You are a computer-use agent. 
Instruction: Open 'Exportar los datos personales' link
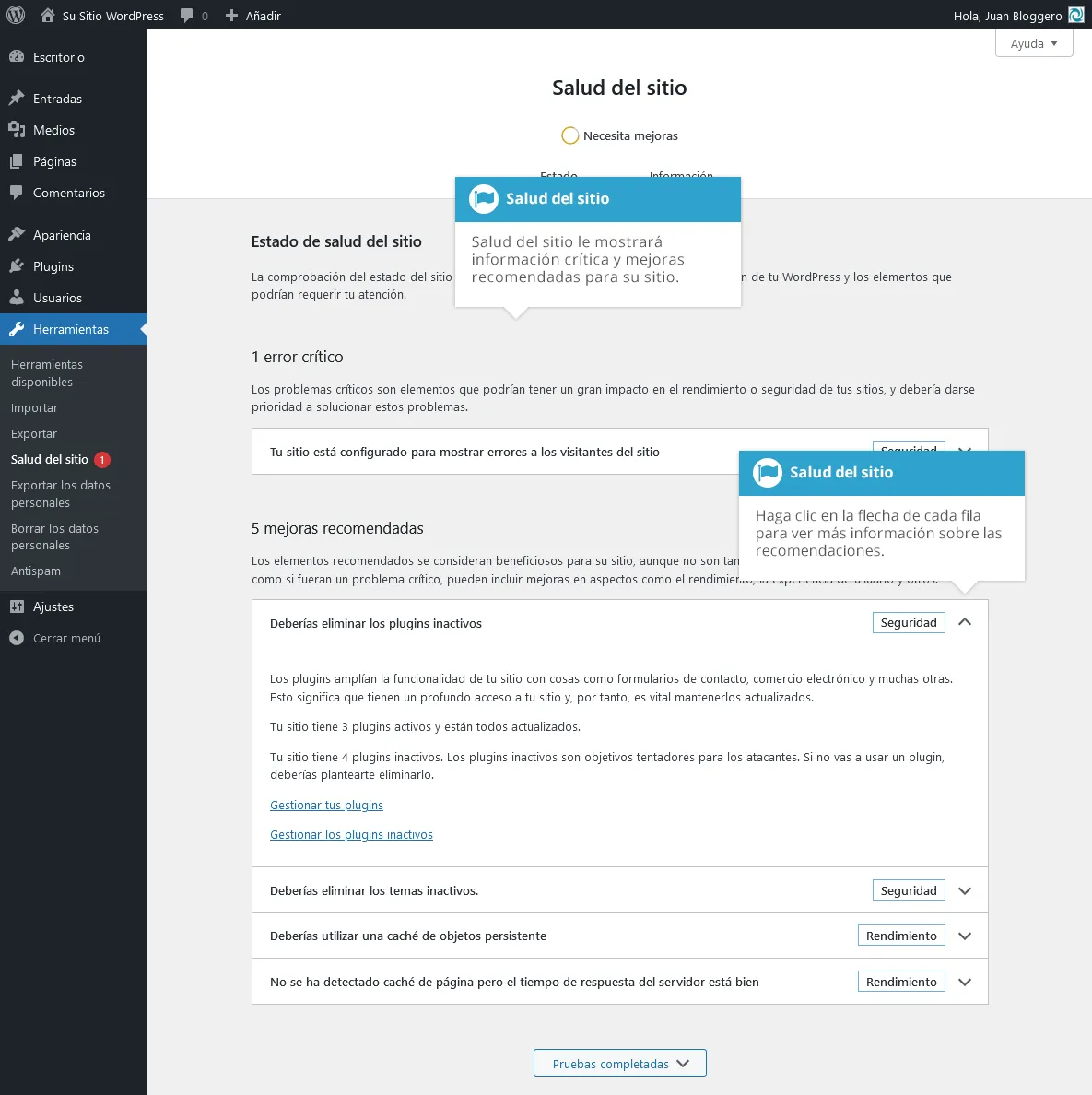pos(61,494)
